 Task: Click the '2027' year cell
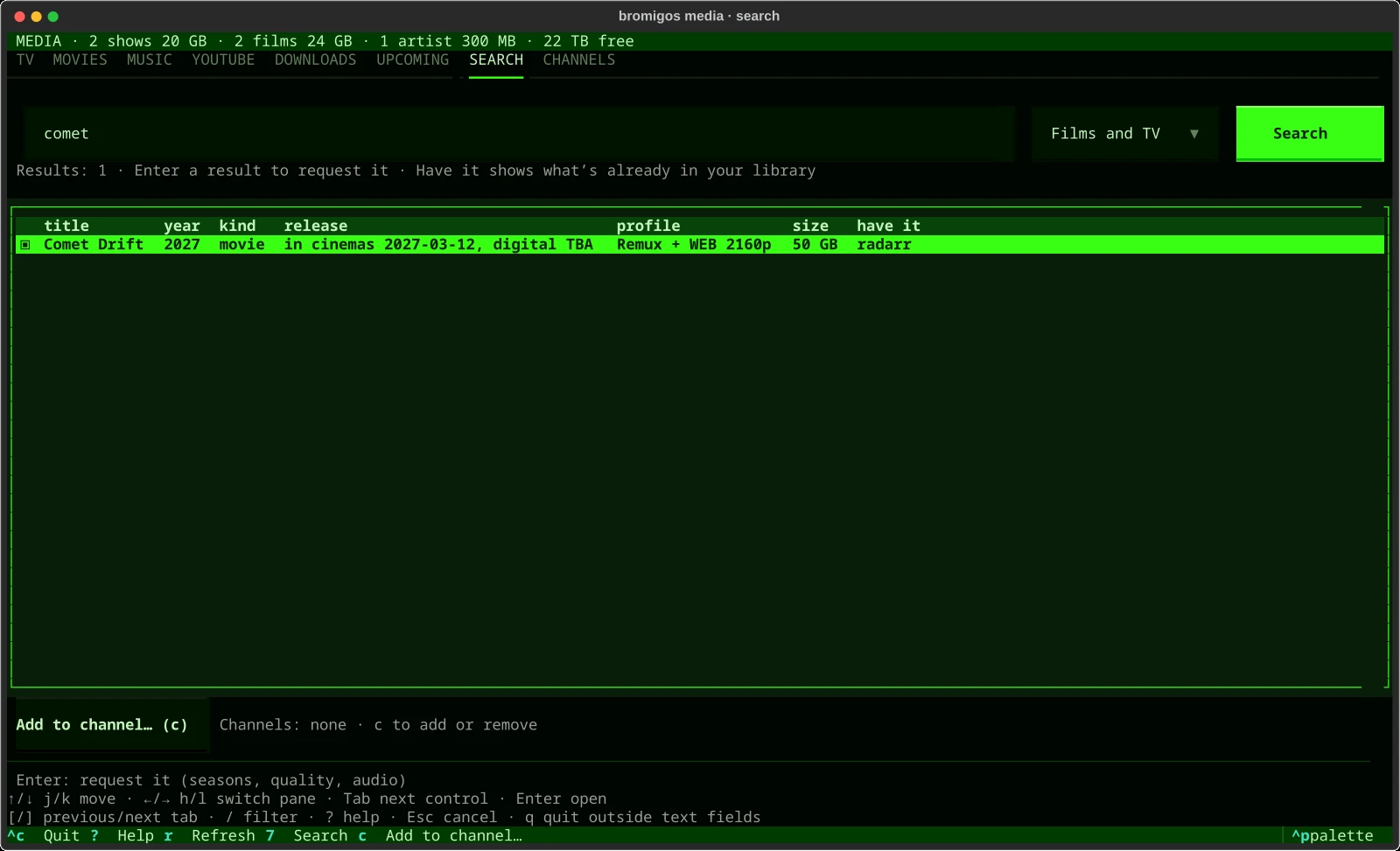tap(182, 245)
